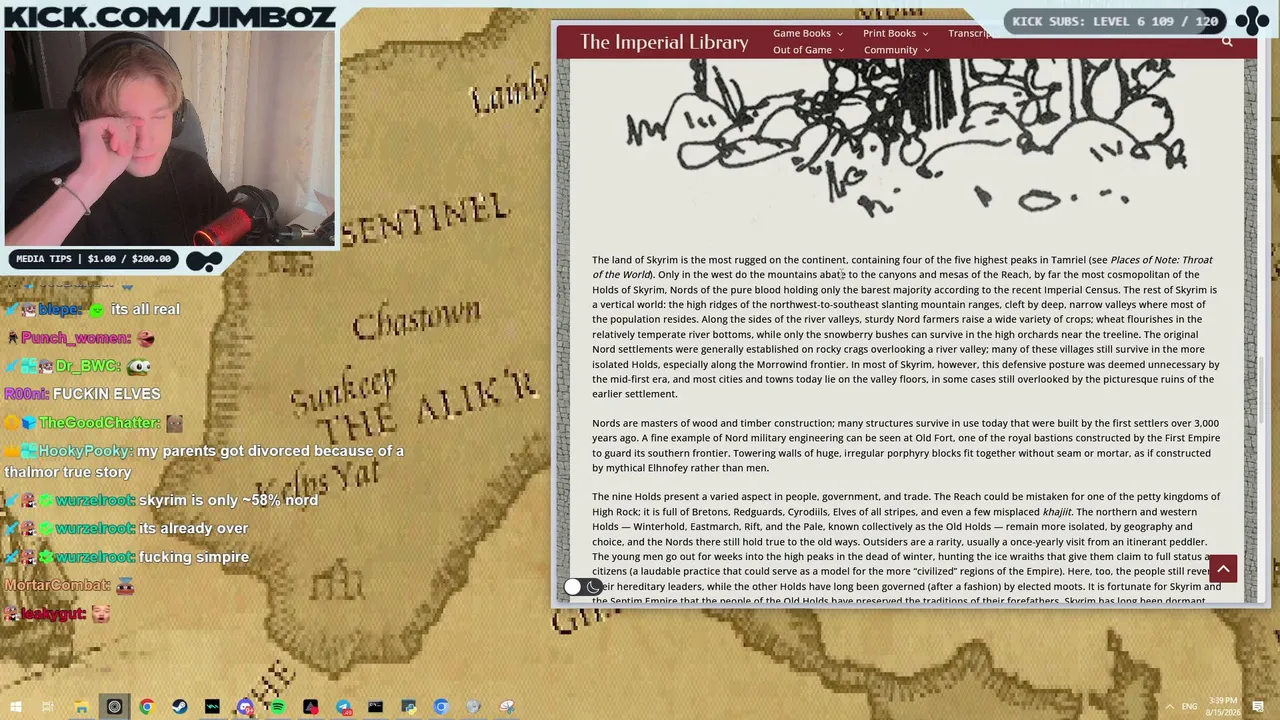Viewport: 1280px width, 720px height.
Task: Click the Skyrim sketch illustration
Action: pos(905,135)
